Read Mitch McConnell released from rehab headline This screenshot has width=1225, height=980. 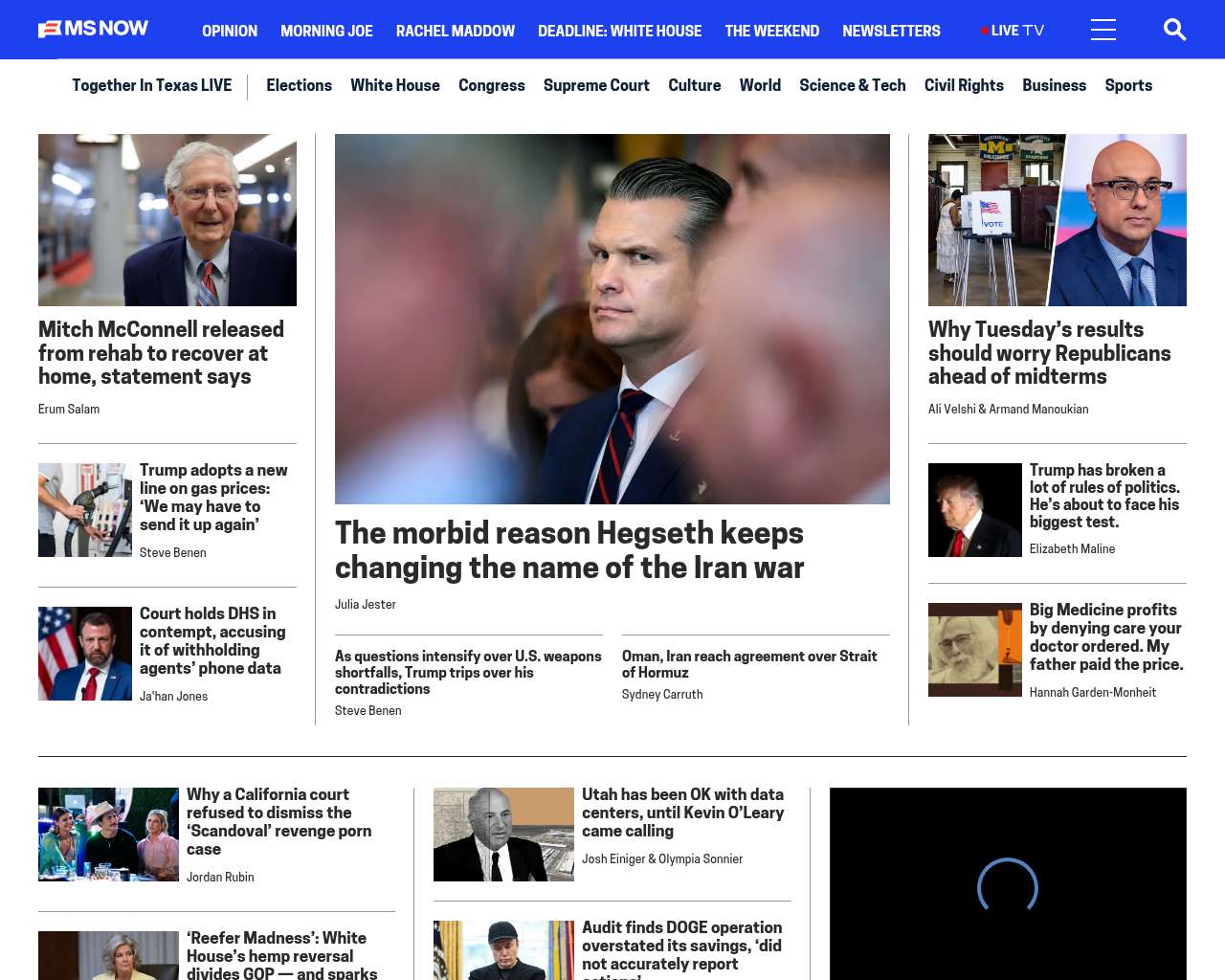coord(161,353)
